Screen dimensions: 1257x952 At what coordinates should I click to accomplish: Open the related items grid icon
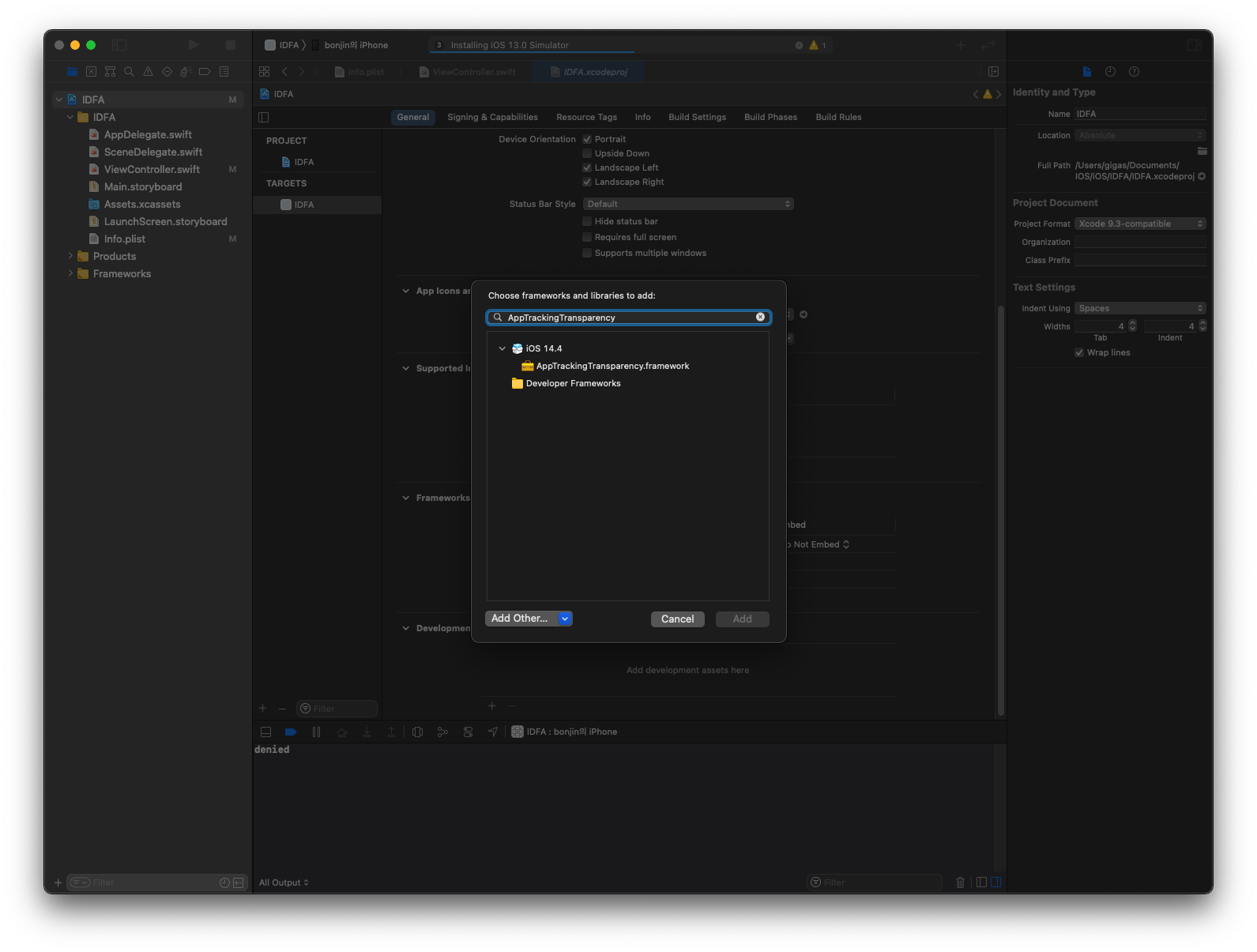pyautogui.click(x=265, y=72)
